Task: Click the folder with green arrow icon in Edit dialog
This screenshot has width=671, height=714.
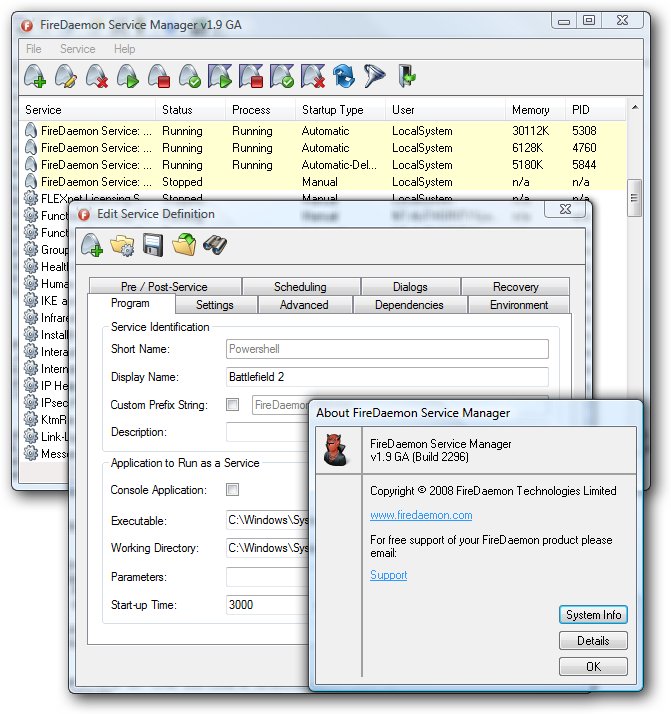Action: point(184,245)
